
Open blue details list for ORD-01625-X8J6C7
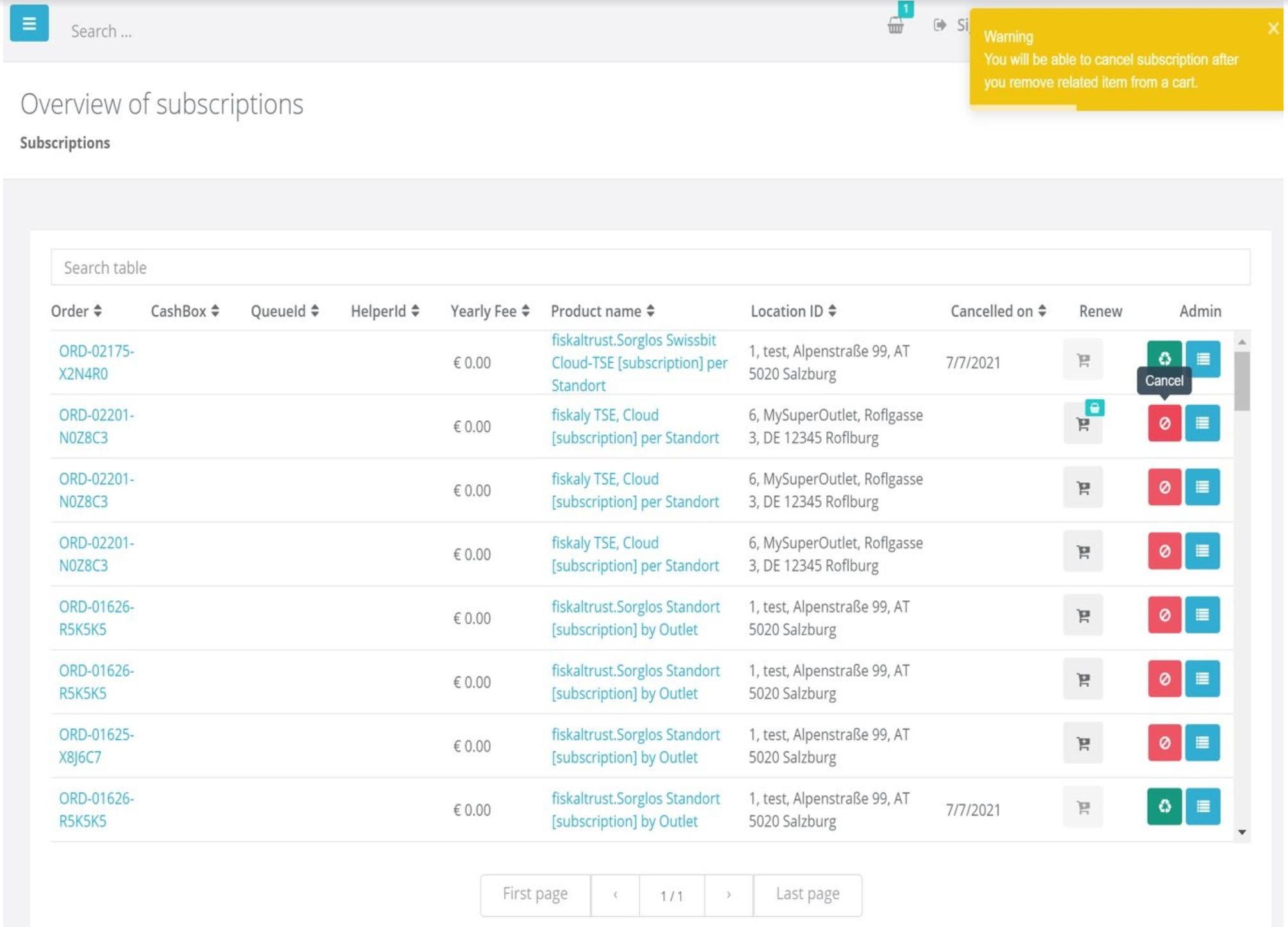(x=1203, y=742)
